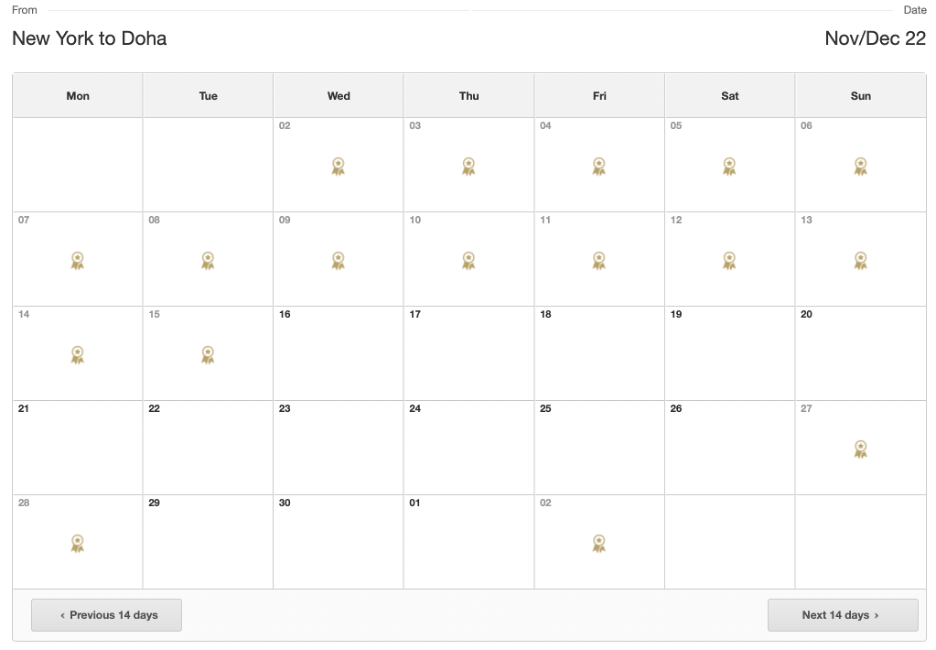
Task: Select the award ribbon on Thursday 10
Action: tap(468, 261)
